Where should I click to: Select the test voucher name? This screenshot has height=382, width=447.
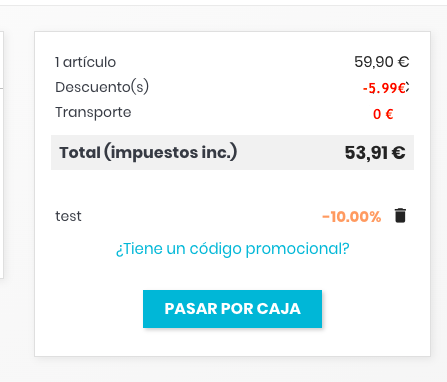[68, 216]
